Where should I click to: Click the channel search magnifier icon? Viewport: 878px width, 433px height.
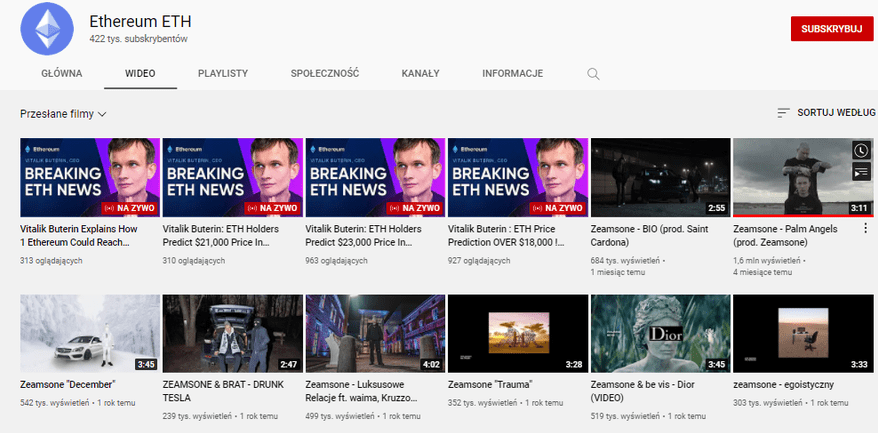click(593, 74)
